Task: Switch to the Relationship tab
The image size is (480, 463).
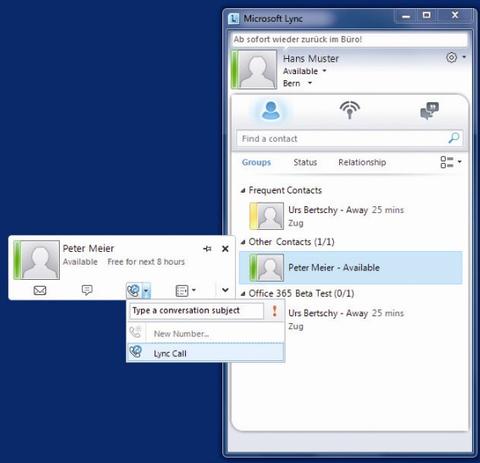Action: (362, 162)
